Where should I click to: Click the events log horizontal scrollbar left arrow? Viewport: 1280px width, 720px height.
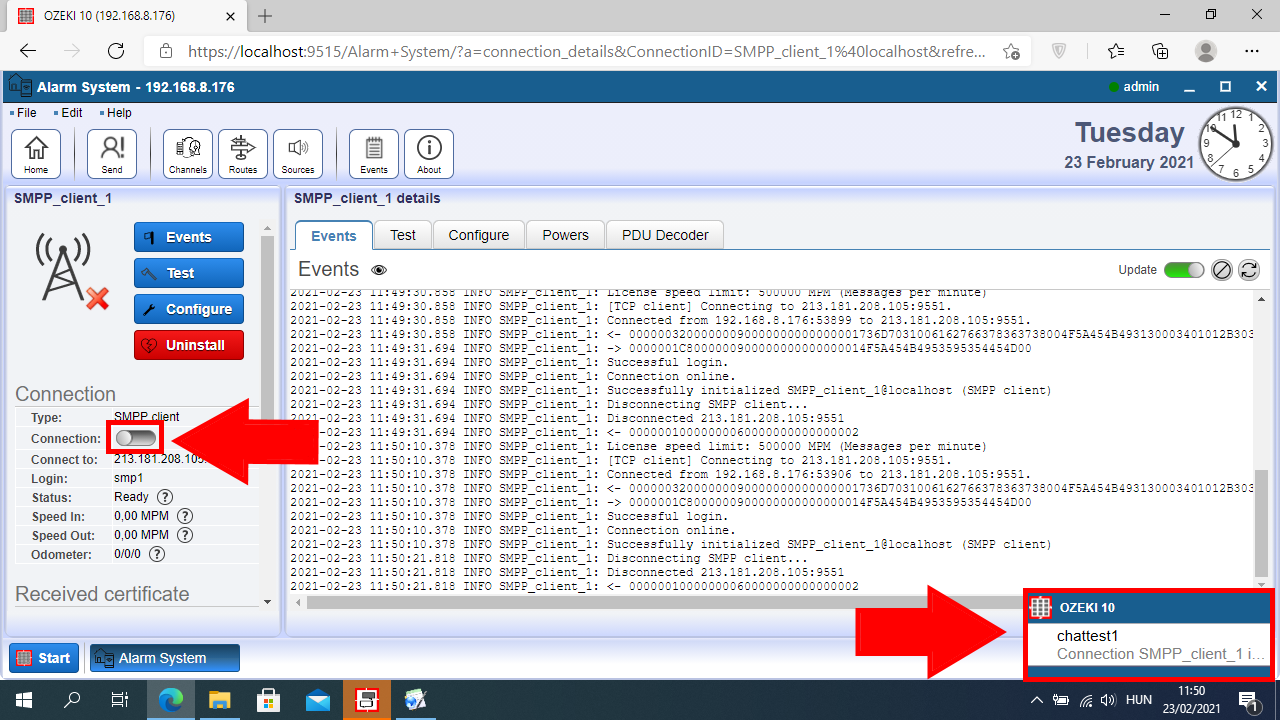[x=298, y=603]
